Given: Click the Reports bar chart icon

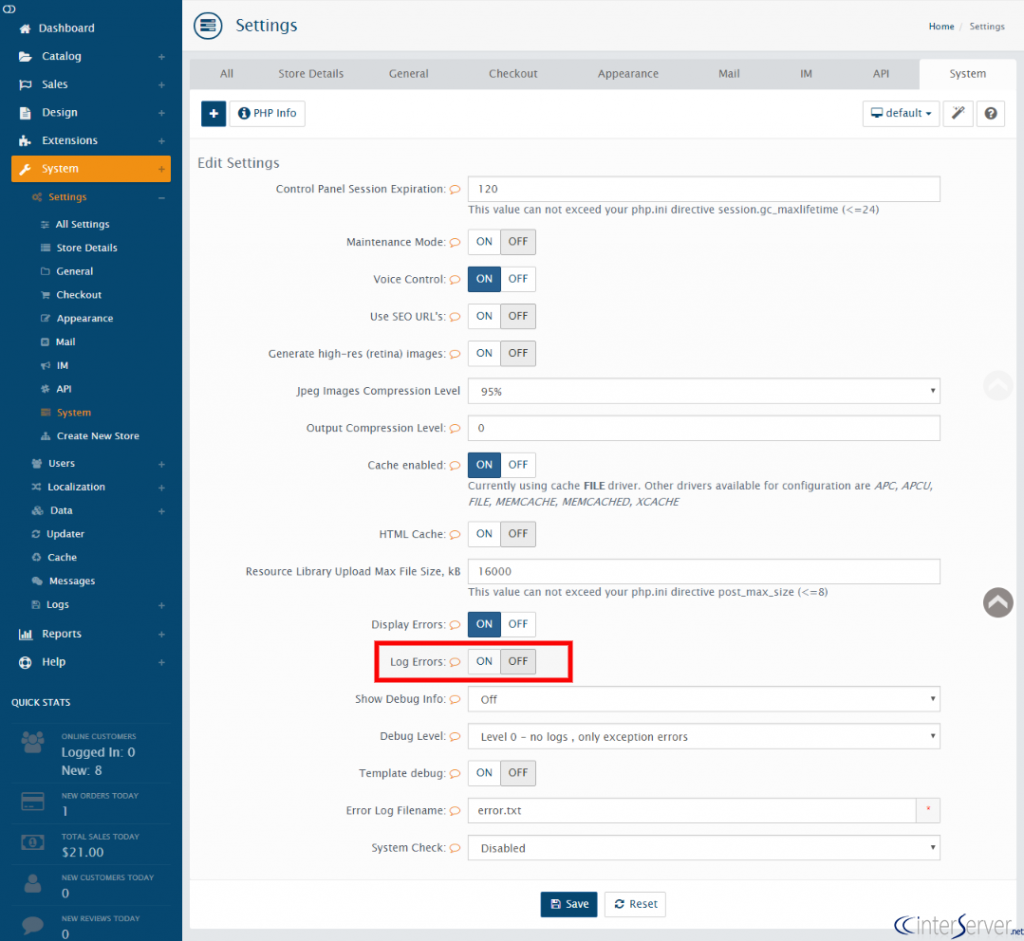Looking at the screenshot, I should (x=25, y=634).
